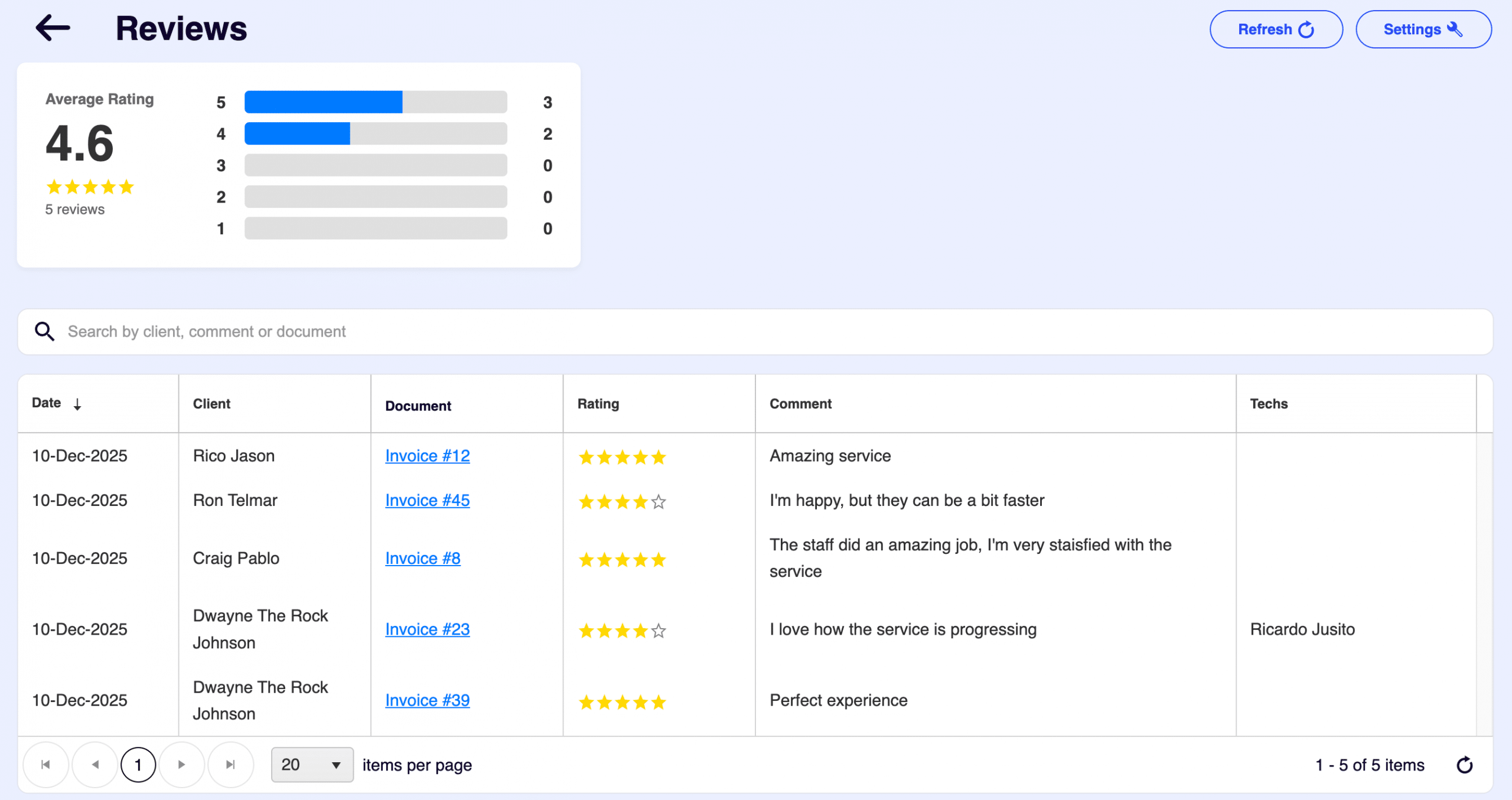Screen dimensions: 1512x800
Task: Go to previous page arrow
Action: coord(95,765)
